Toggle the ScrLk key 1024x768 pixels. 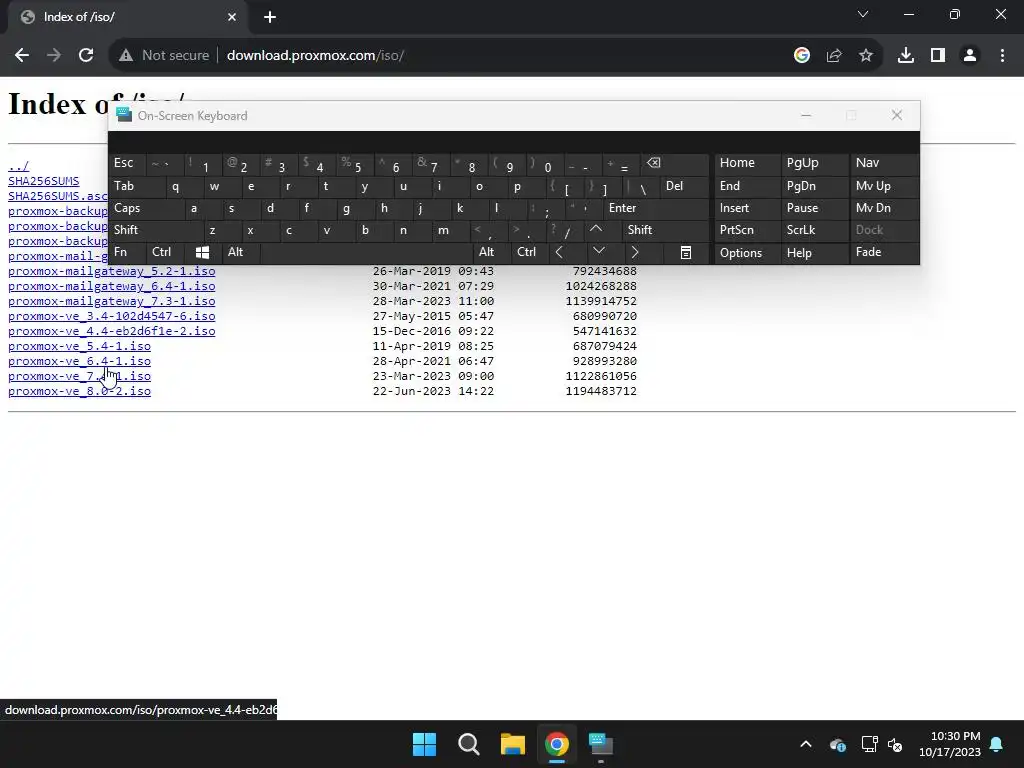814,230
